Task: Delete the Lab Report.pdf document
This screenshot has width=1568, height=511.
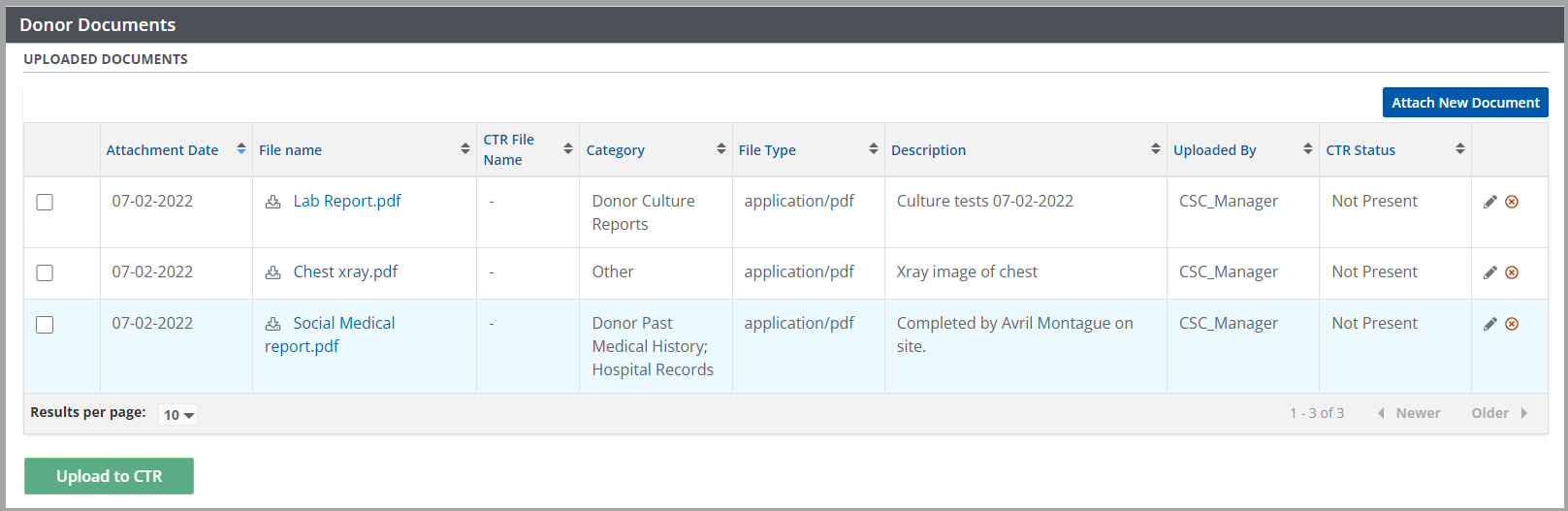Action: [1512, 202]
